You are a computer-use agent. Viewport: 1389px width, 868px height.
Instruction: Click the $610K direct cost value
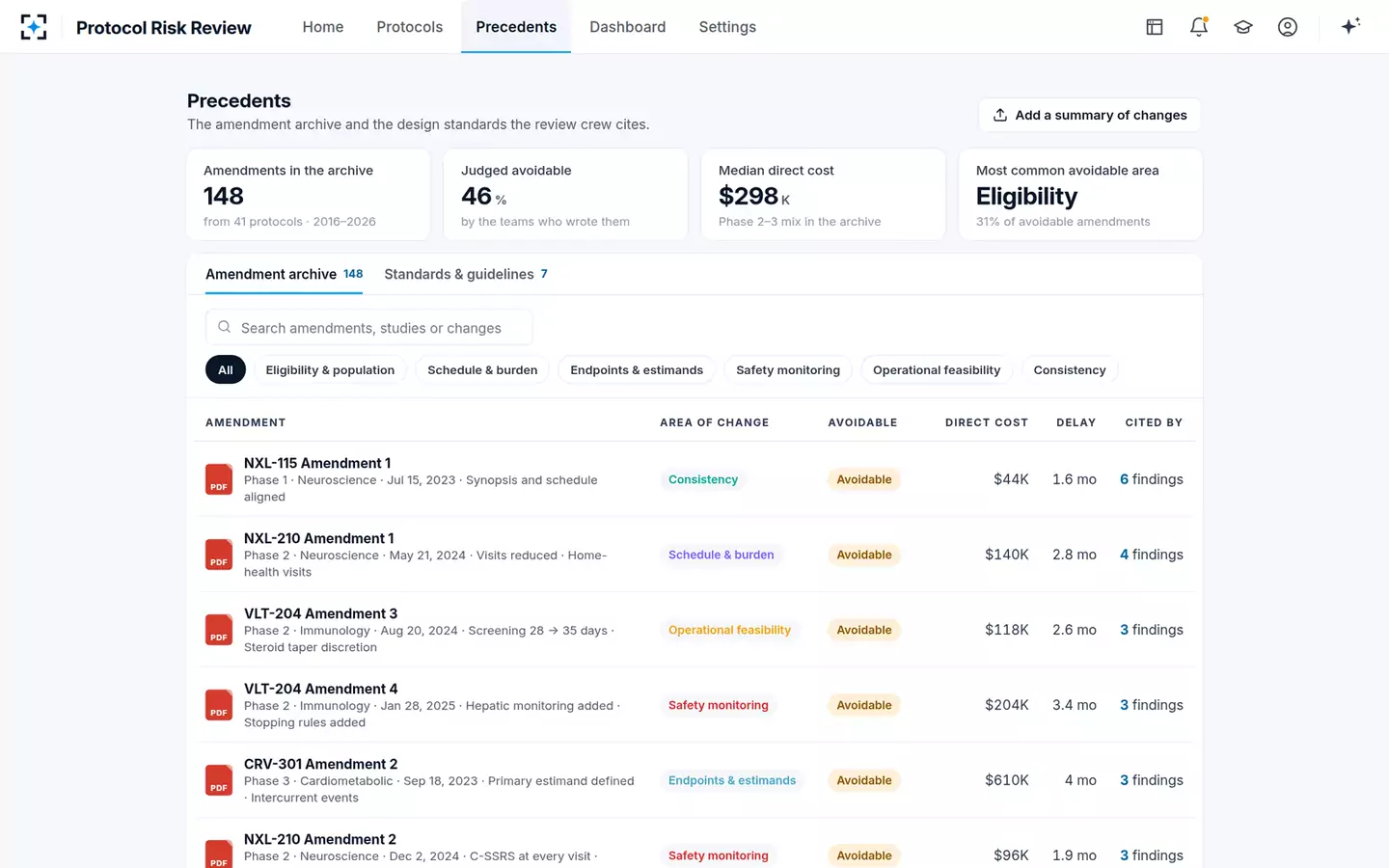point(1007,780)
